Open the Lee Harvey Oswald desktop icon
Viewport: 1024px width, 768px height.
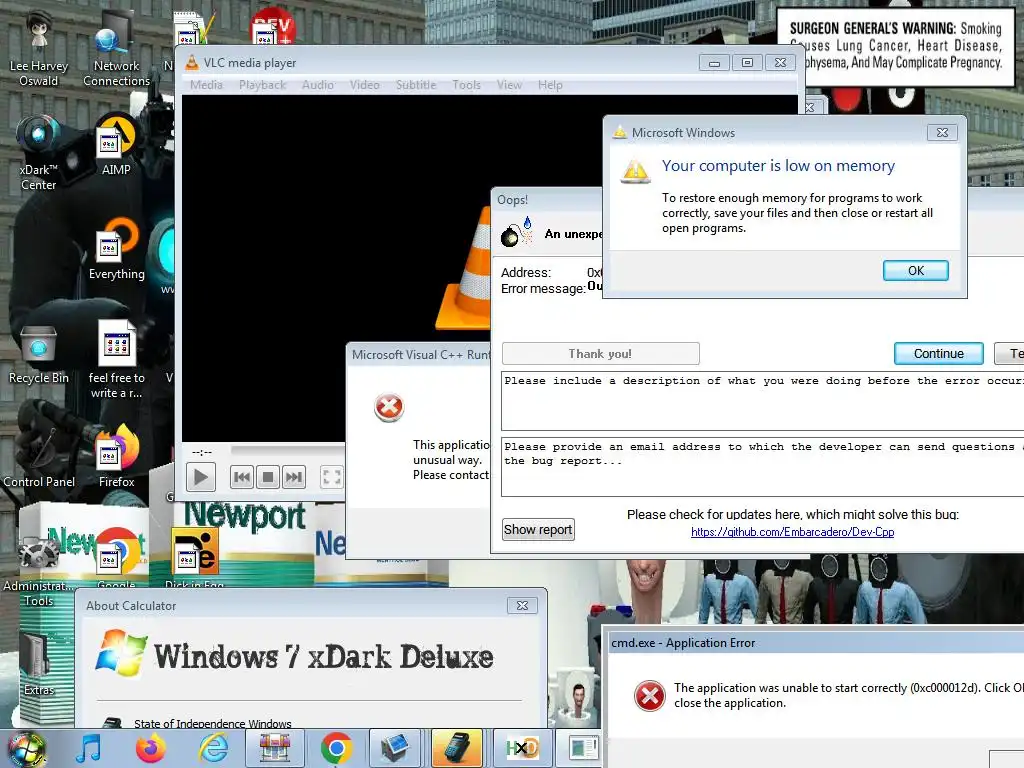pyautogui.click(x=39, y=49)
